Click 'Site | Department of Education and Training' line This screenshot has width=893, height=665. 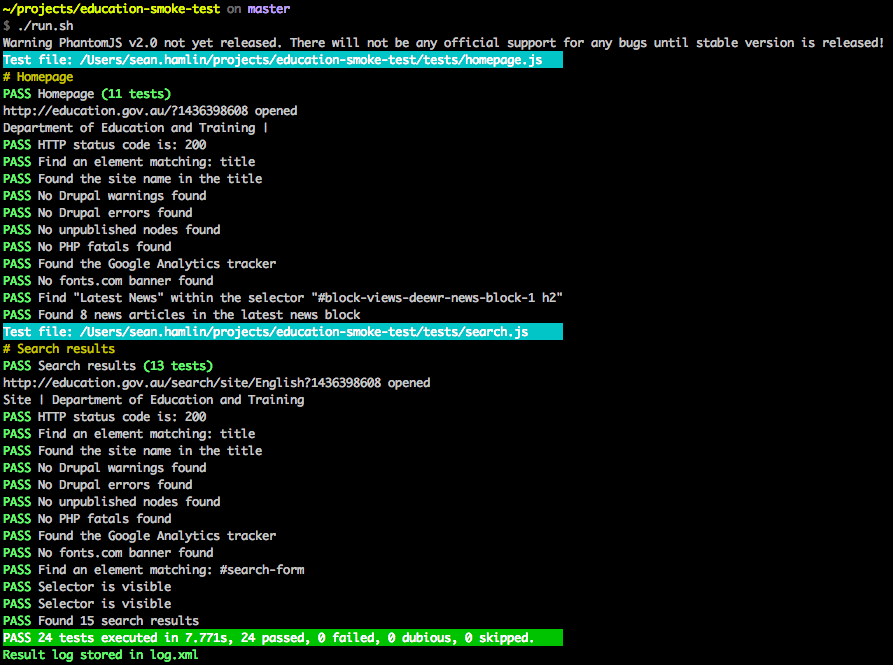click(x=154, y=400)
